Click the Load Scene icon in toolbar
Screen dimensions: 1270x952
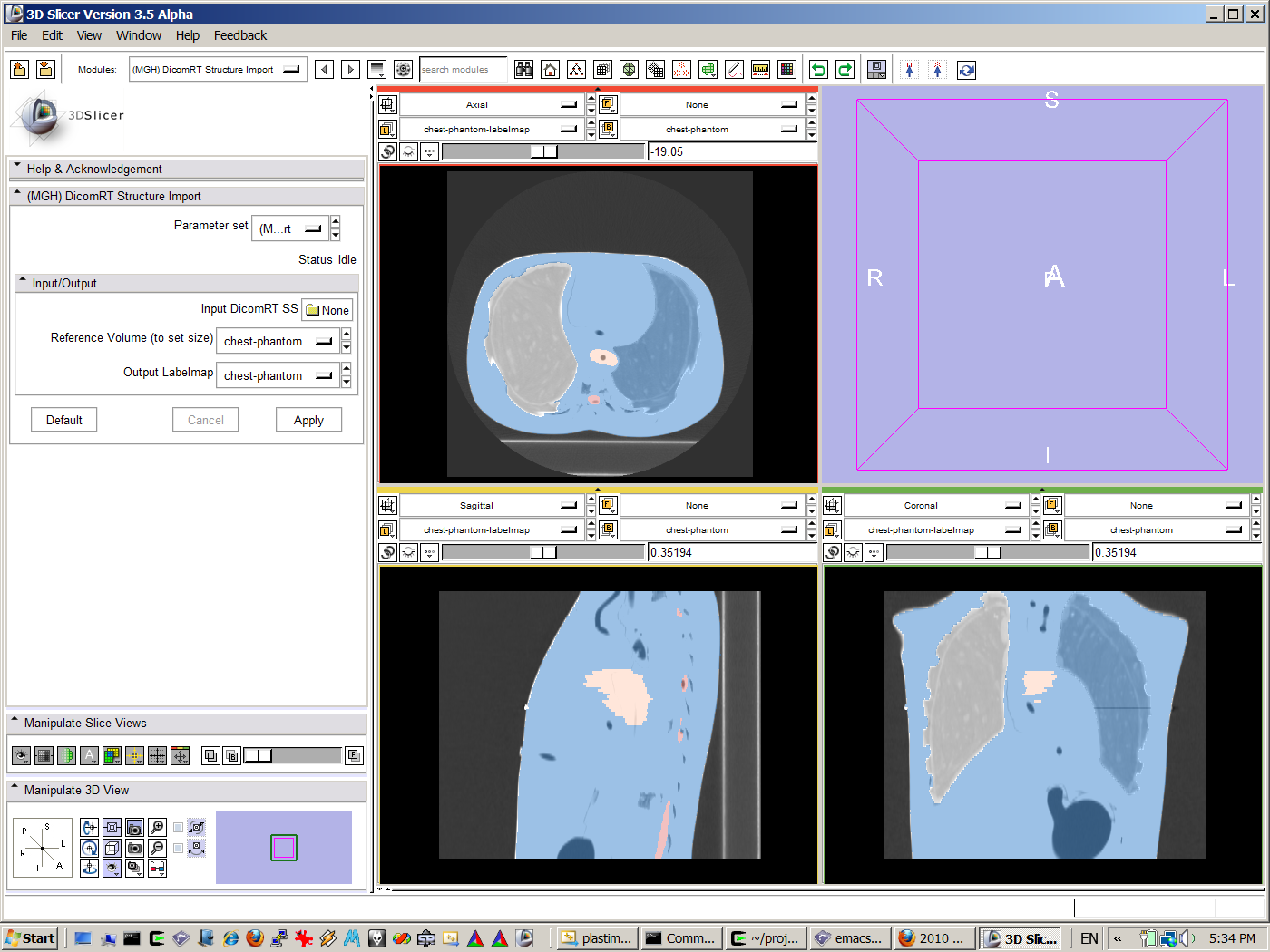pos(20,70)
